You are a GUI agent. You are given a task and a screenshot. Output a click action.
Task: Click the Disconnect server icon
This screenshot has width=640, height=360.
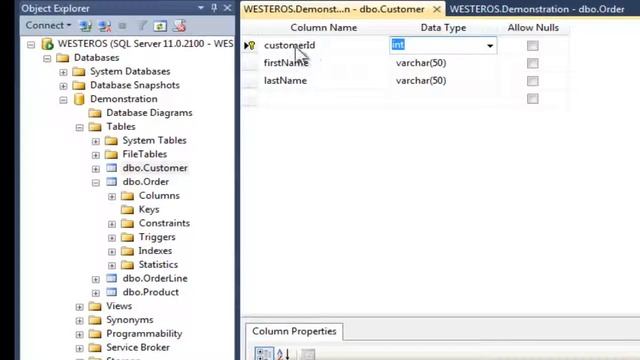(105, 26)
